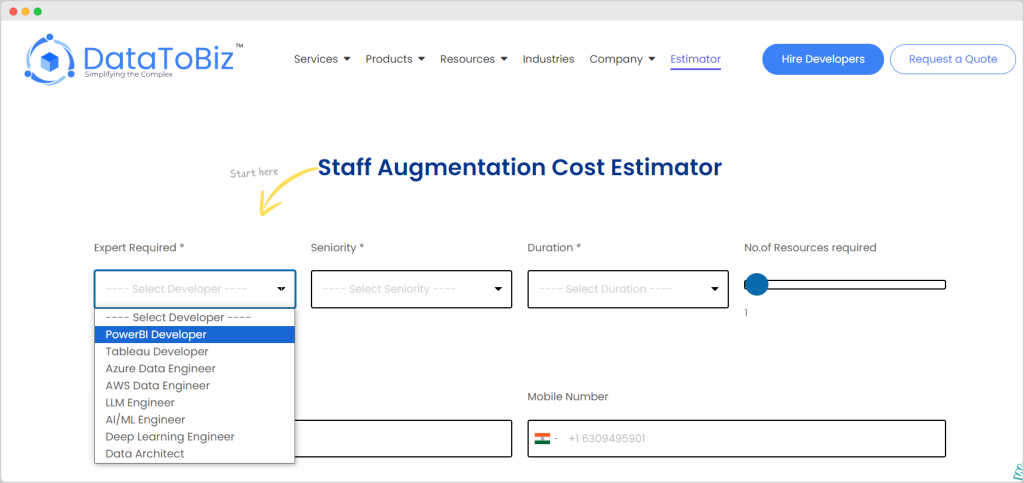Image resolution: width=1024 pixels, height=483 pixels.
Task: Select Data Architect from dropdown list
Action: click(145, 454)
